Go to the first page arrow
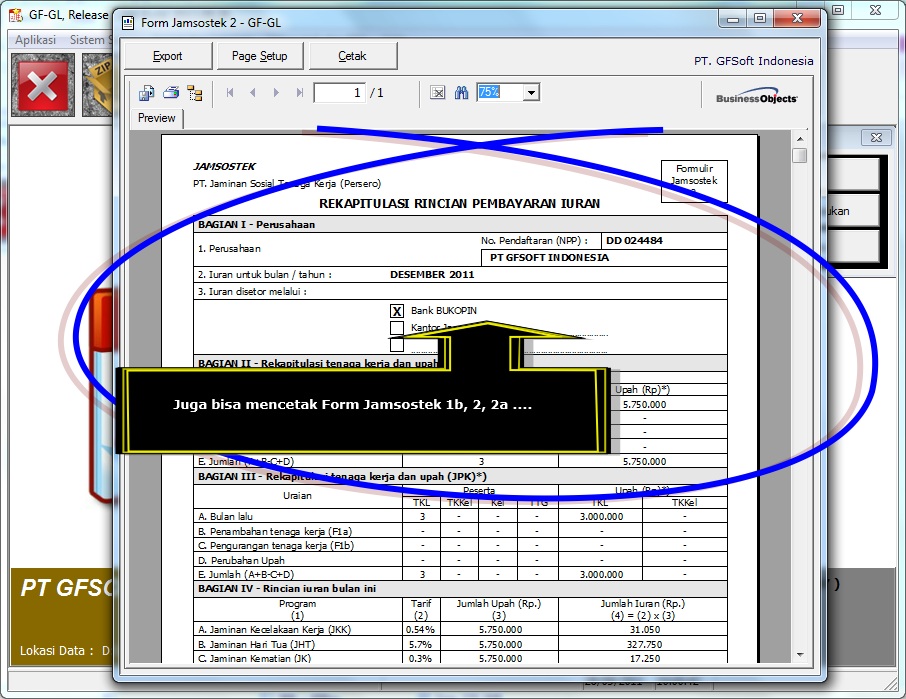Image resolution: width=906 pixels, height=699 pixels. [x=230, y=92]
